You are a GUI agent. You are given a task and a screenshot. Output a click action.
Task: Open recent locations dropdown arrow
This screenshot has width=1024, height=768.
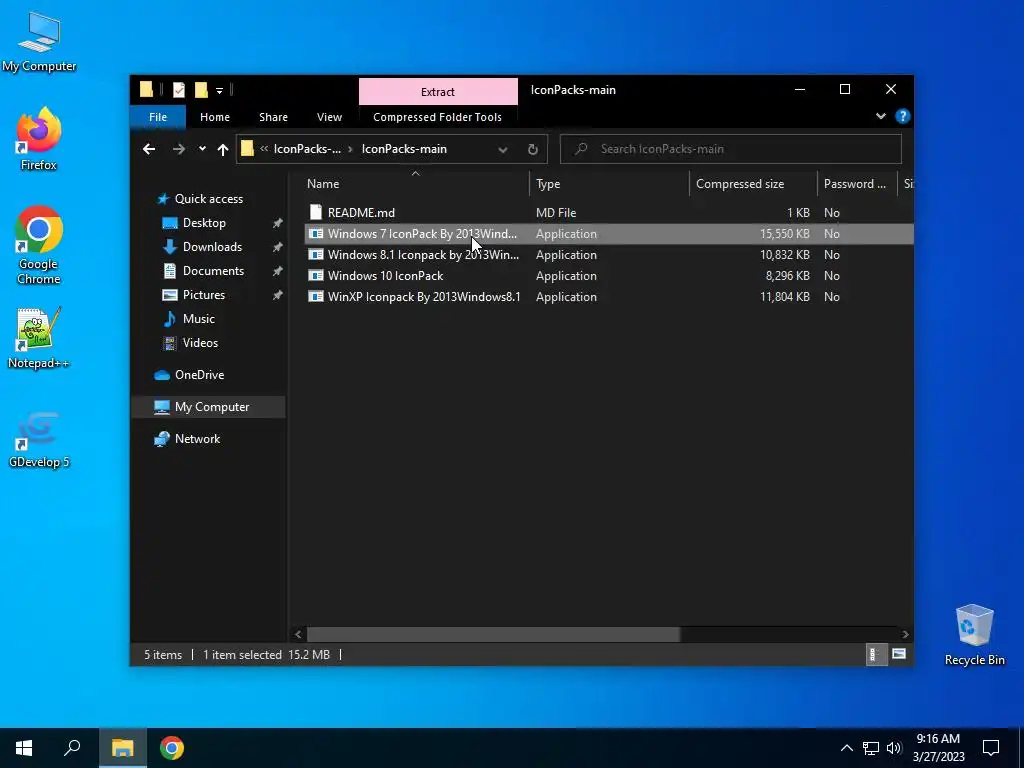(x=202, y=149)
